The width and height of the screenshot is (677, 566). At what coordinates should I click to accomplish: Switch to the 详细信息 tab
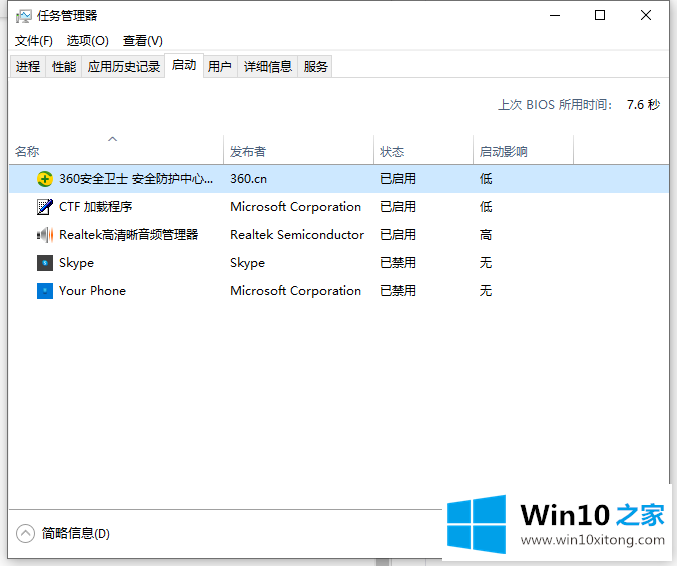point(268,66)
